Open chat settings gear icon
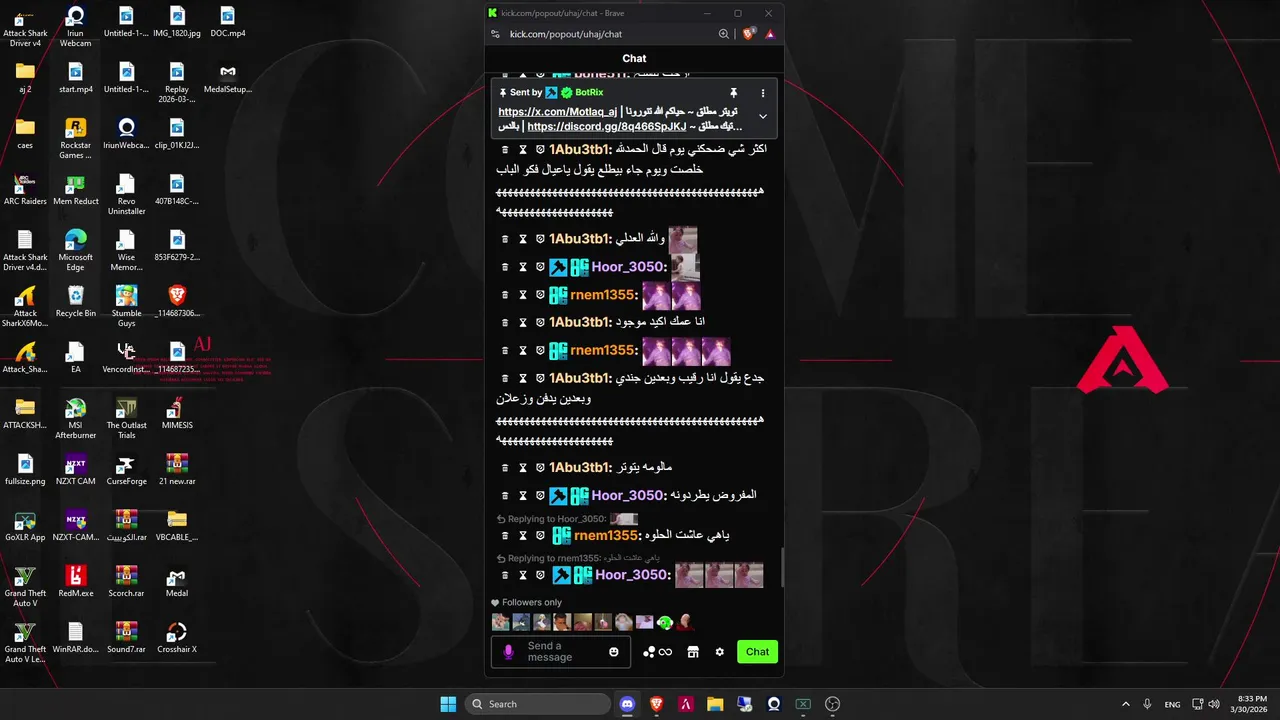 coord(720,652)
